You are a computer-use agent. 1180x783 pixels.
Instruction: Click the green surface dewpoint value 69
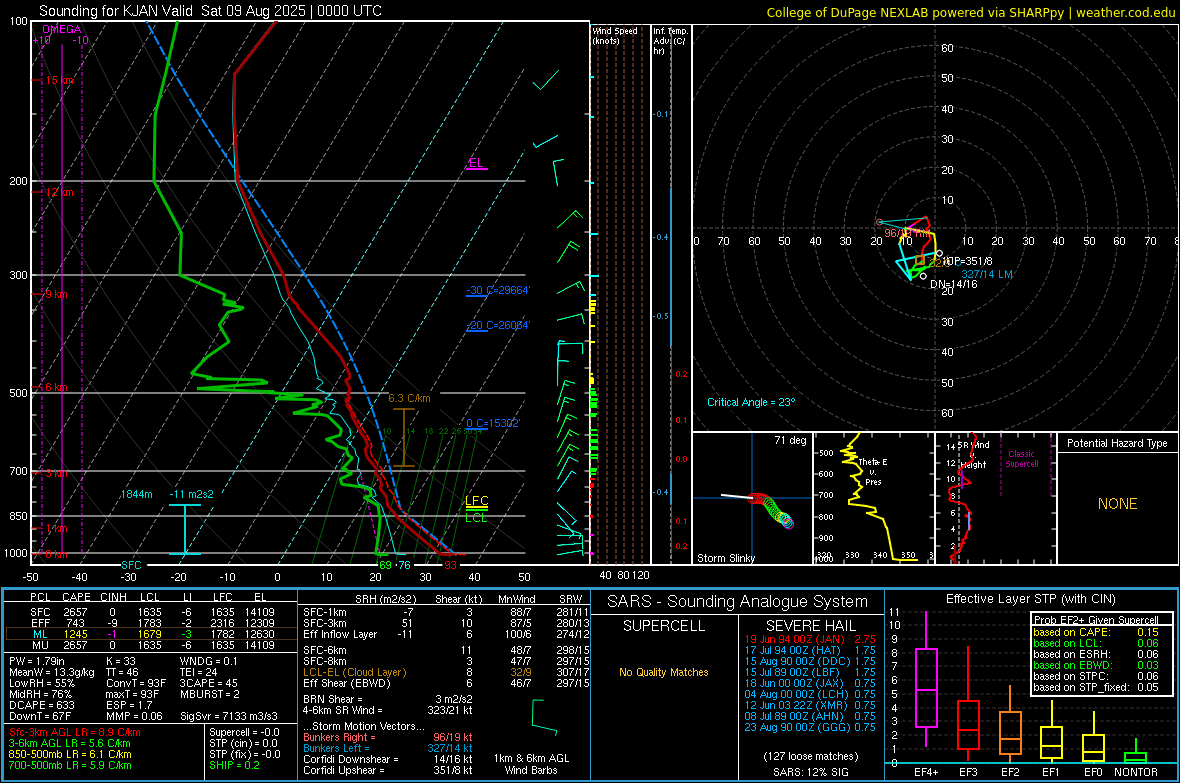point(385,565)
